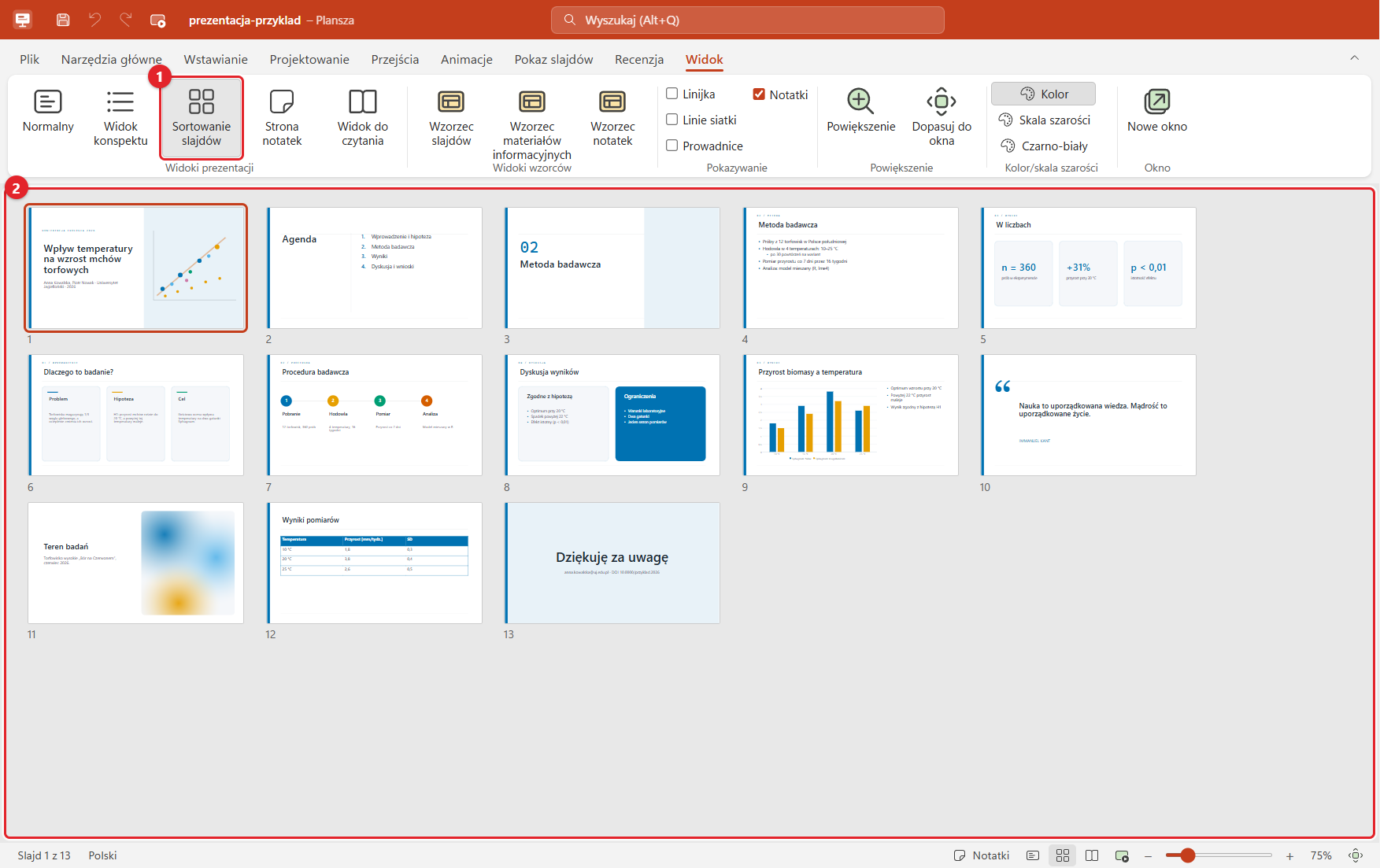Open Powiększenie zoom dialog

[x=860, y=110]
